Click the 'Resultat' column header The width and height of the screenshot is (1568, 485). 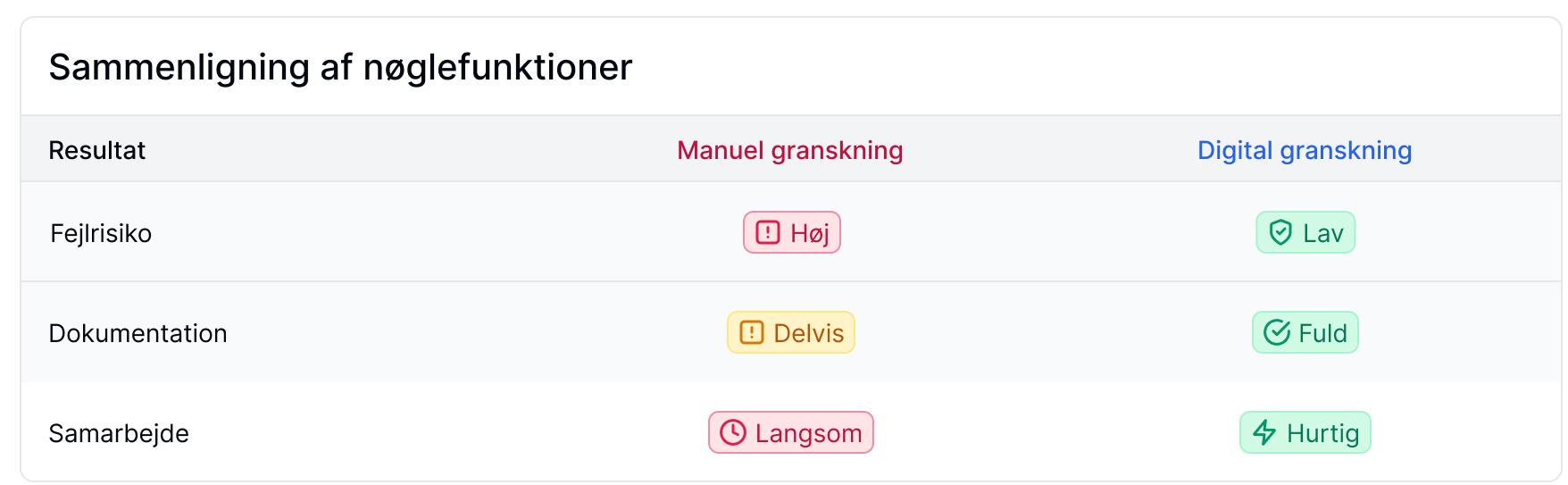(96, 150)
